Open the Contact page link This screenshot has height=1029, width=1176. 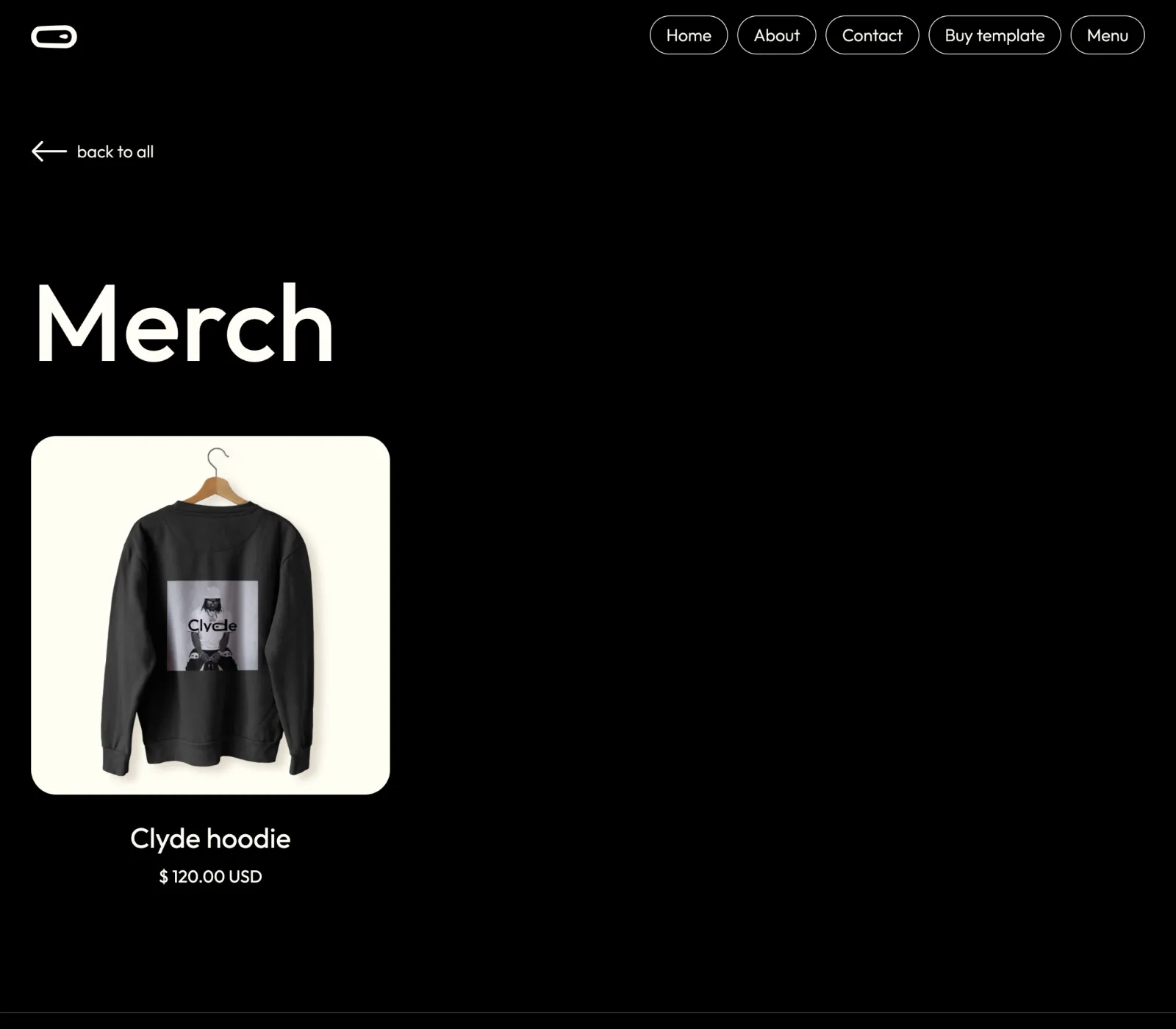click(872, 35)
